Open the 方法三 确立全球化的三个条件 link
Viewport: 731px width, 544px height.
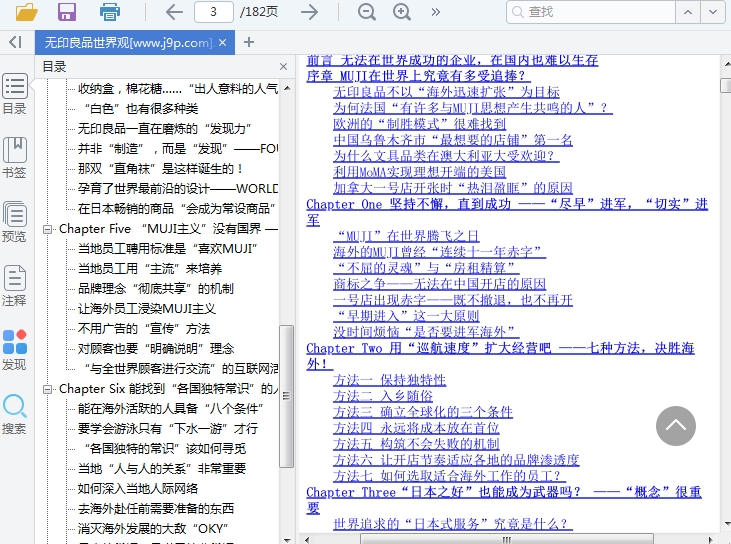tap(423, 412)
